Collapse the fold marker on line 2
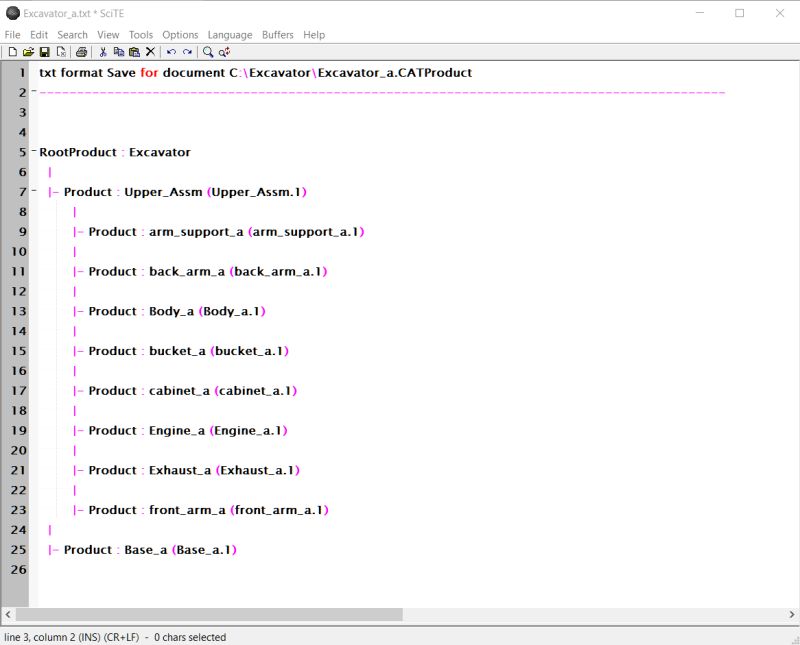 [34, 91]
